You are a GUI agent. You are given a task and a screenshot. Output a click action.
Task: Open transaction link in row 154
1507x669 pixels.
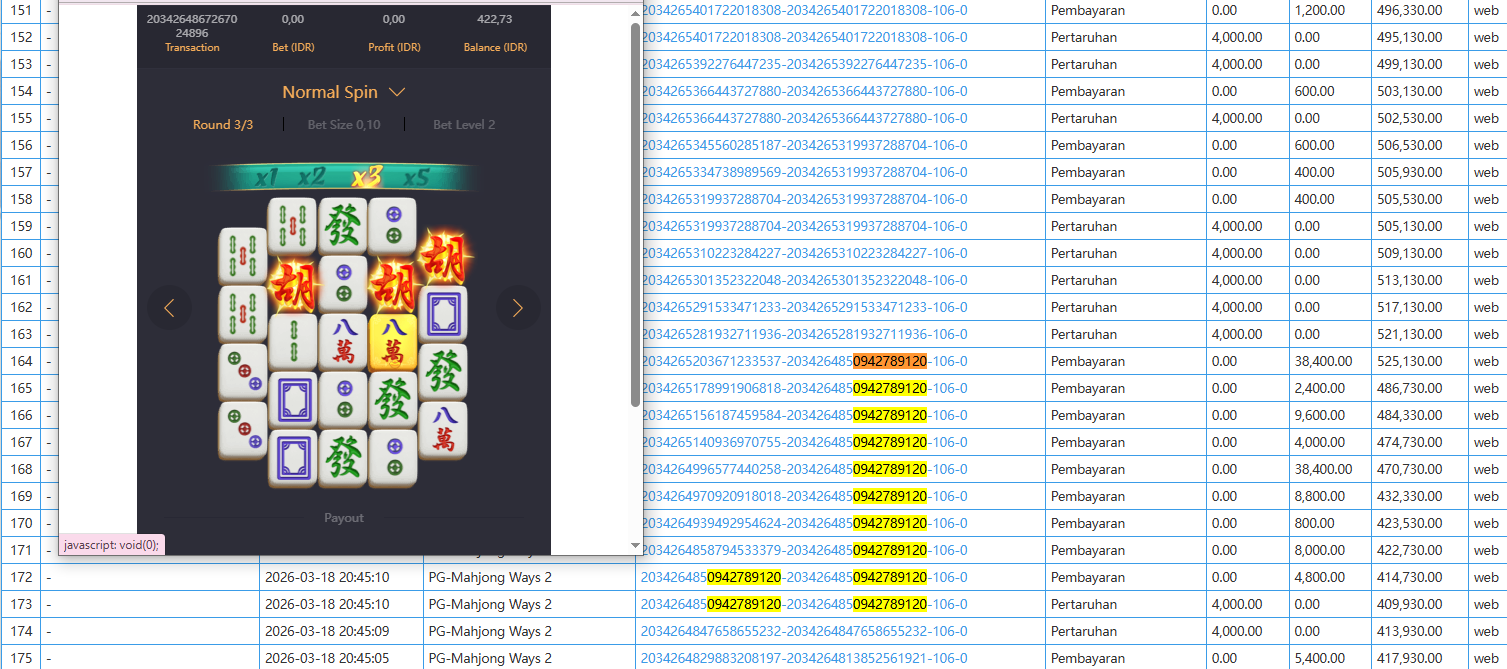pos(804,91)
